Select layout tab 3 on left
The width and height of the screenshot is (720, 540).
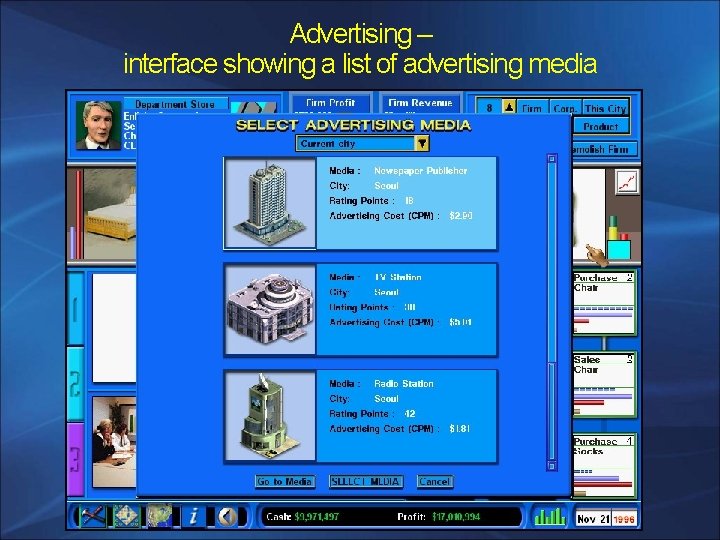[76, 459]
